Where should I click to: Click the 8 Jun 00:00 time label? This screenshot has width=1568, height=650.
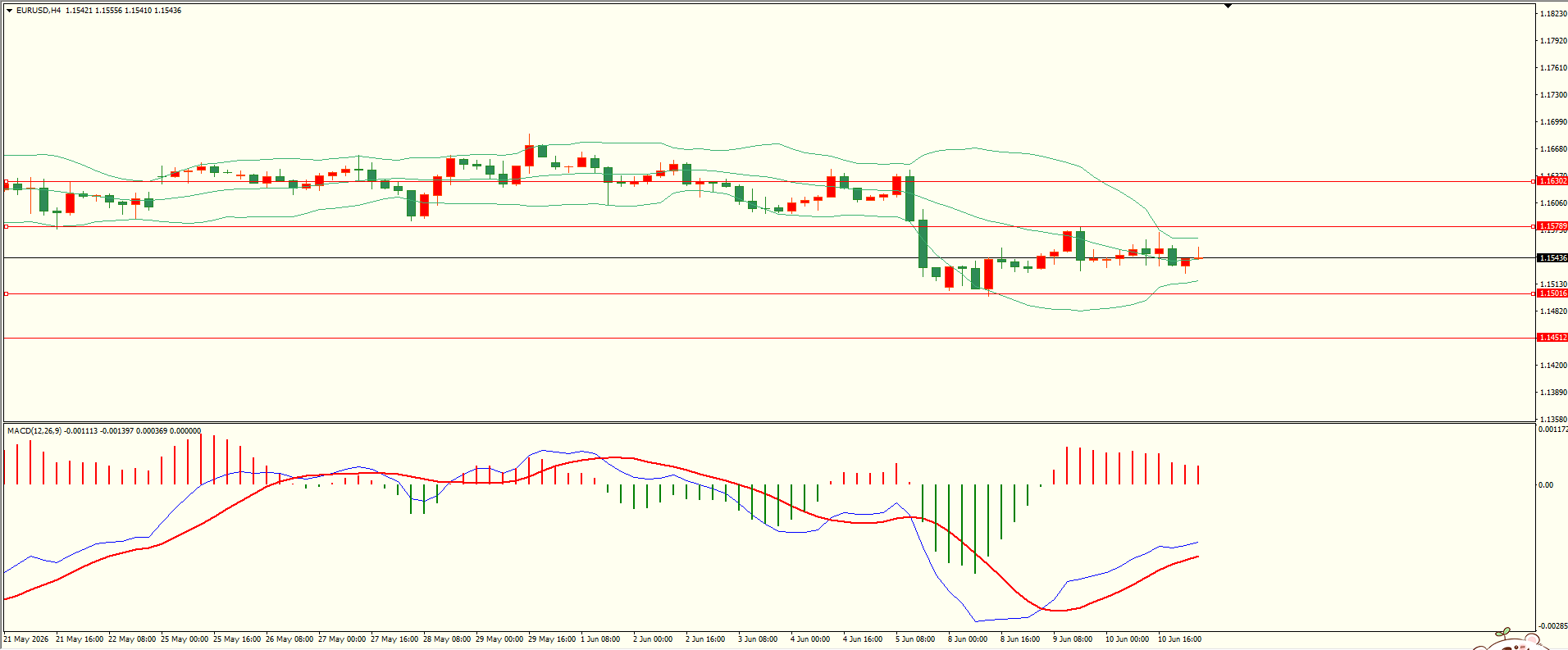[968, 639]
